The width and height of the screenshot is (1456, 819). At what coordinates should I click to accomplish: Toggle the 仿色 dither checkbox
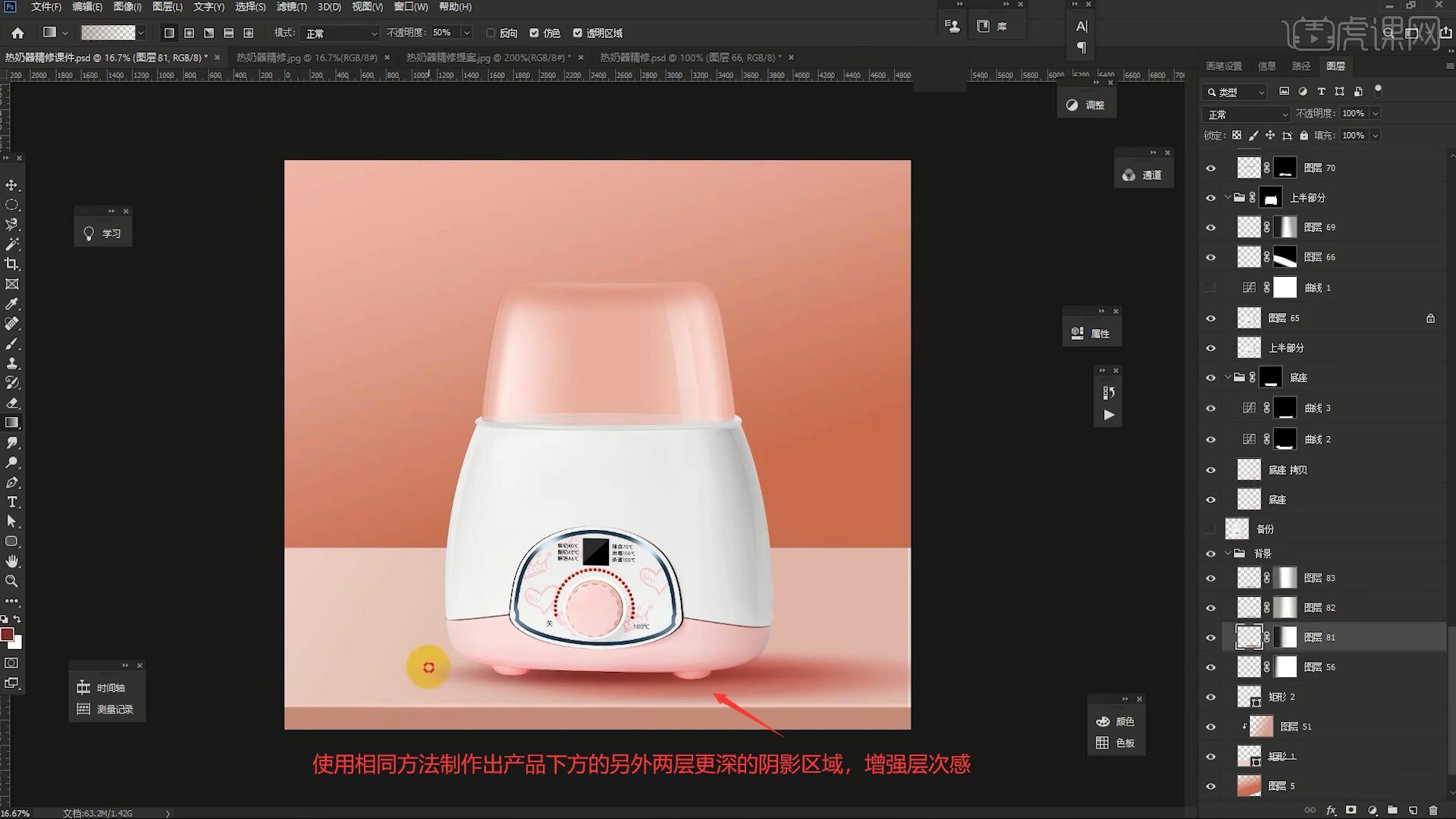click(x=534, y=33)
